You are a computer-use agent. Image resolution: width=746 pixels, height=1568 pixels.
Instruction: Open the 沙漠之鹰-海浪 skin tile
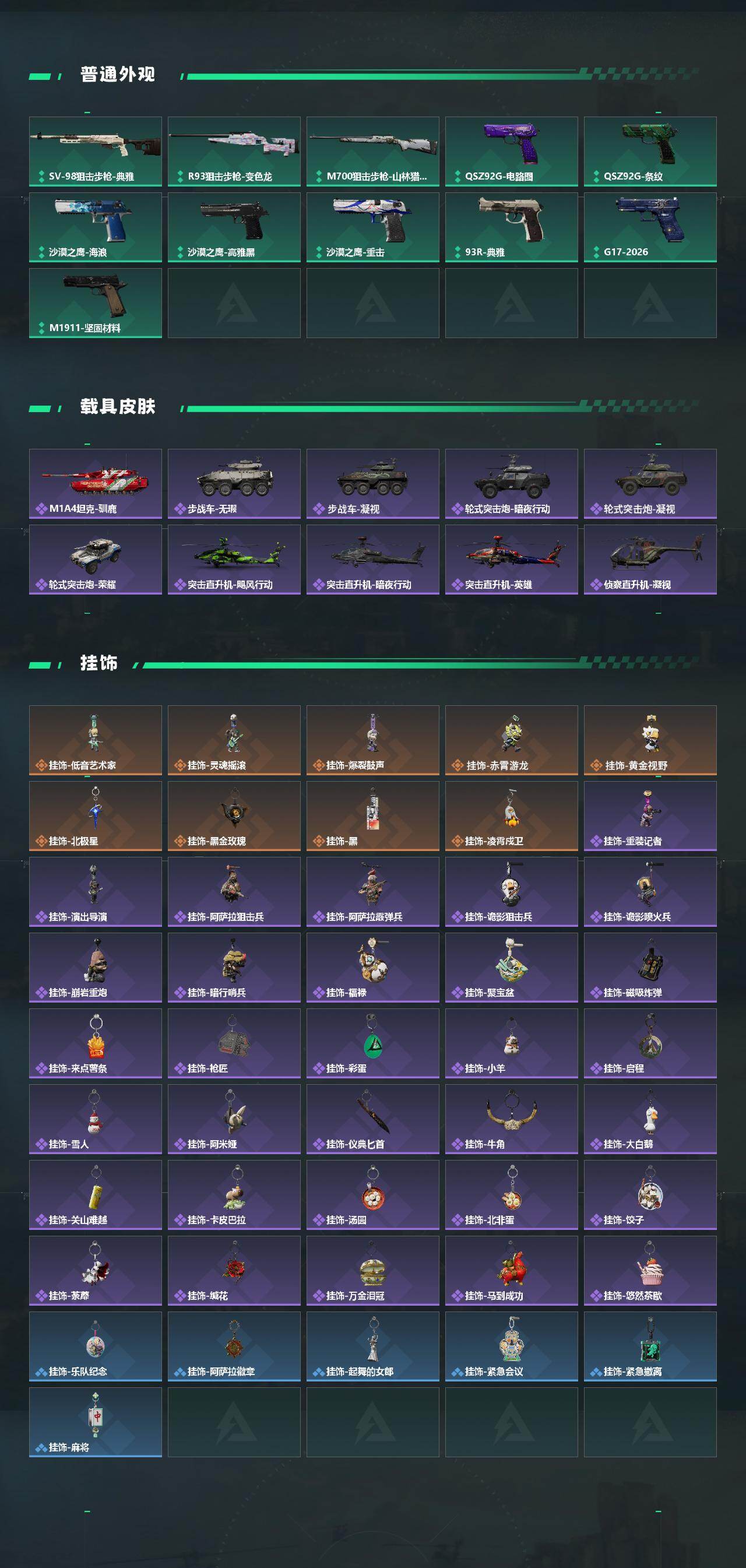(x=96, y=227)
